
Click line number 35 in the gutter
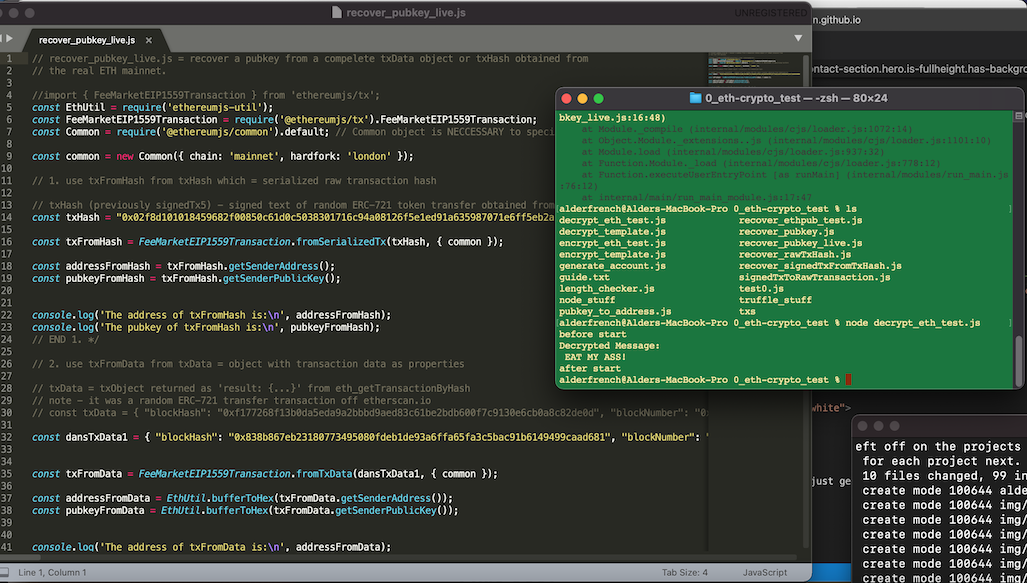7,474
